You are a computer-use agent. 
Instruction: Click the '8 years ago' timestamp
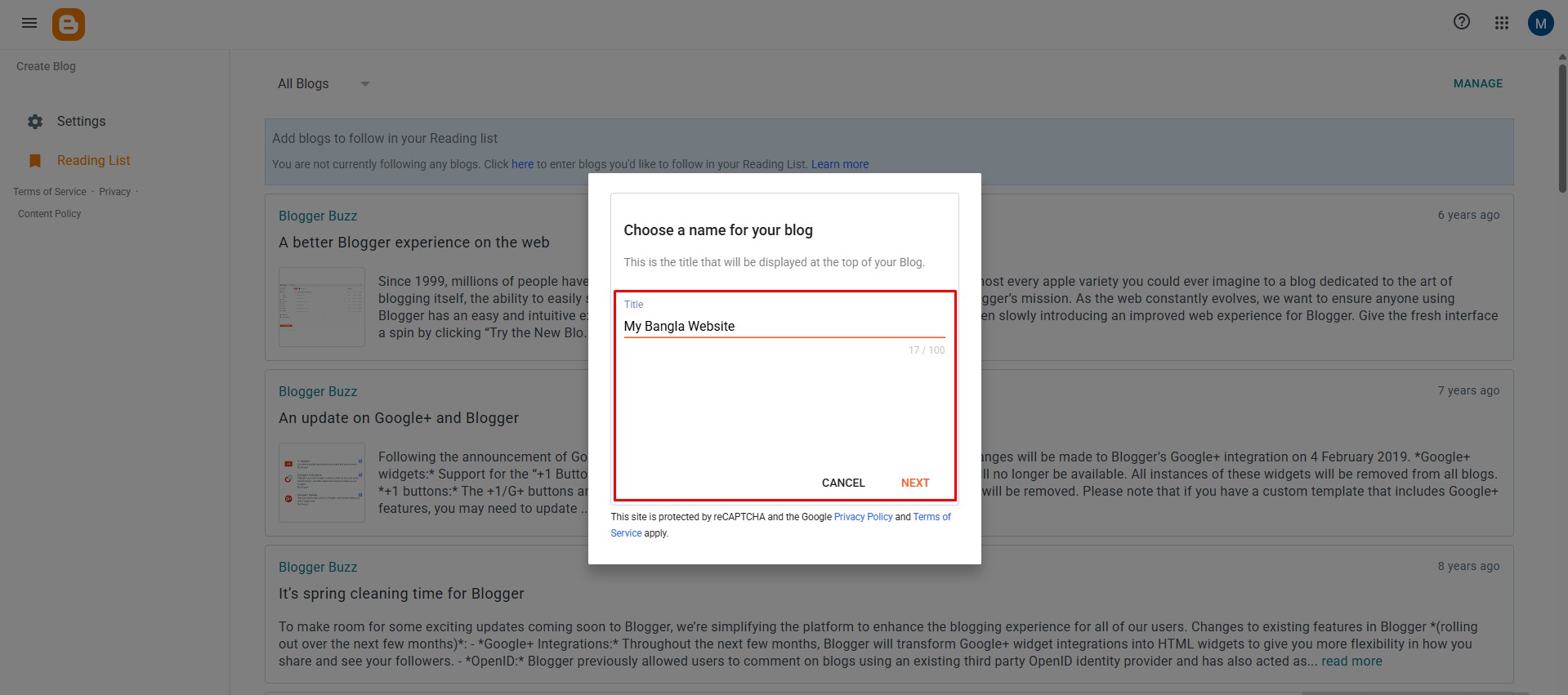tap(1468, 566)
